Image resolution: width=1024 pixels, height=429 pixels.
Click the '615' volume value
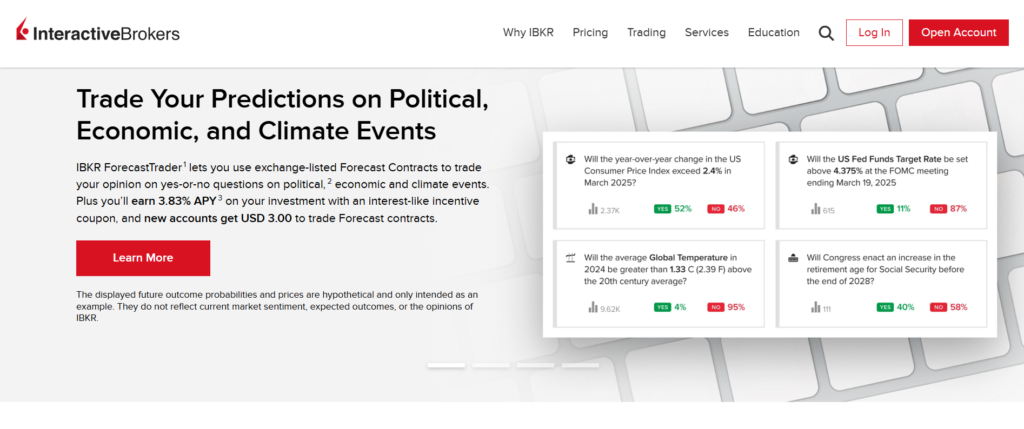click(x=829, y=210)
